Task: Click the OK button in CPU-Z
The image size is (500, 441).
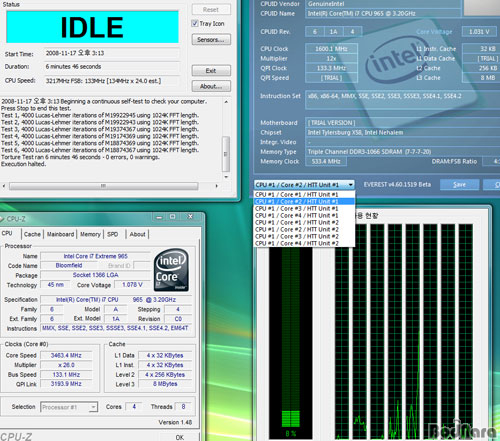Action: click(x=180, y=437)
